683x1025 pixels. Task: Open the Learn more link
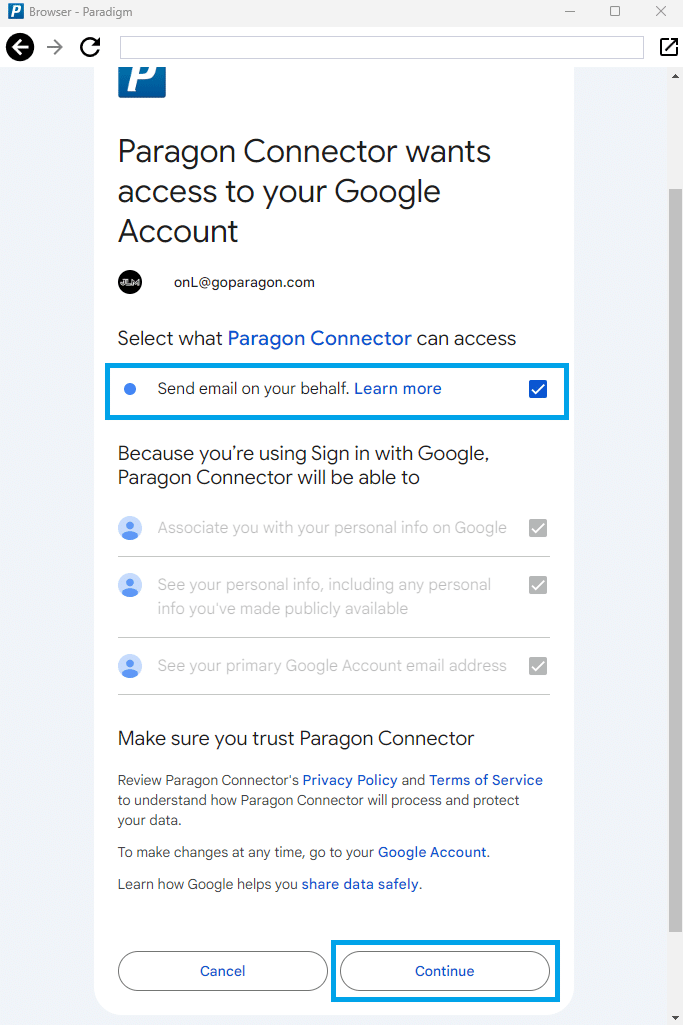point(398,389)
